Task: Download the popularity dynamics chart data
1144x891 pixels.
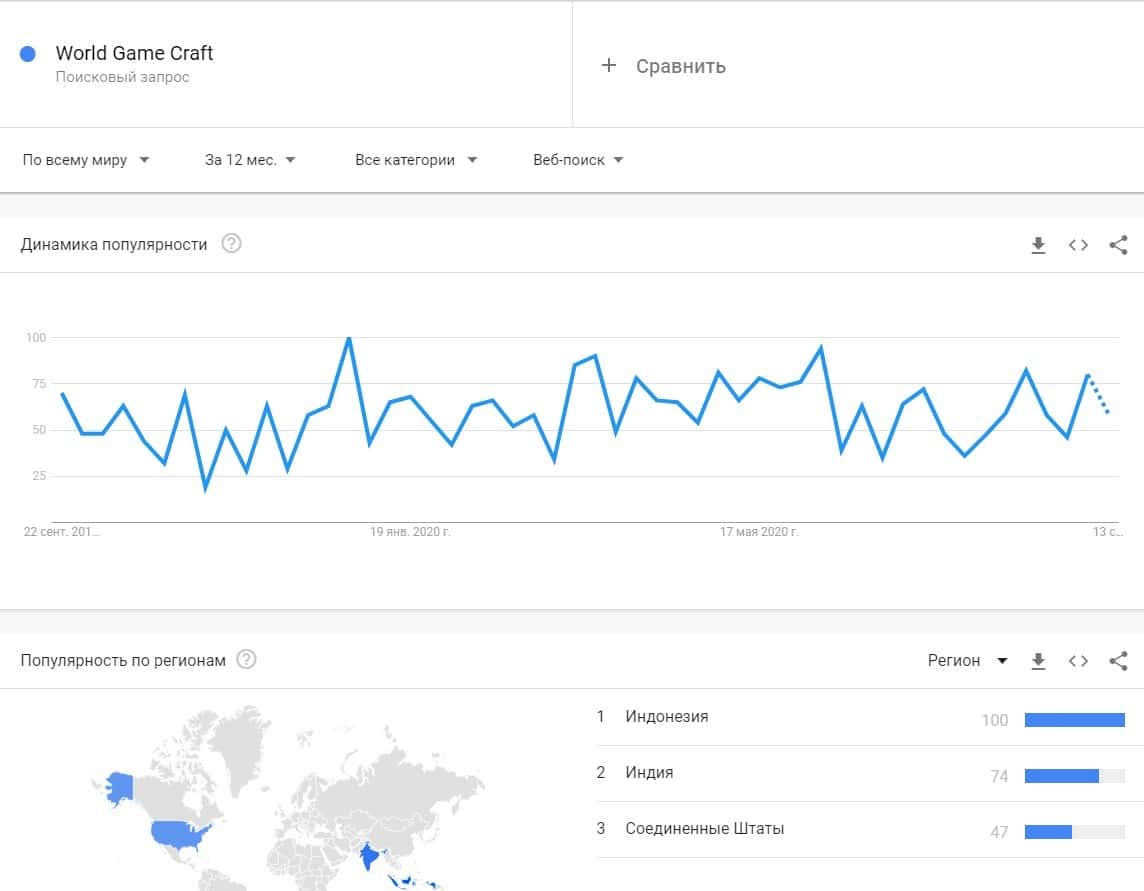Action: point(1038,245)
